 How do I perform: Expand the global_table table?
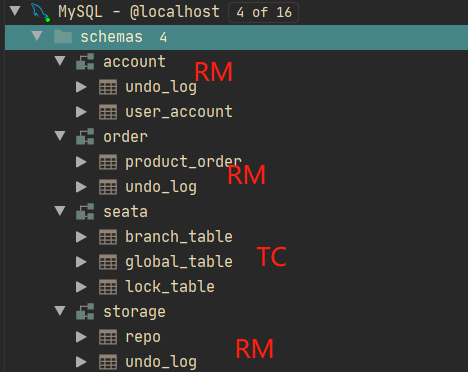pos(81,262)
